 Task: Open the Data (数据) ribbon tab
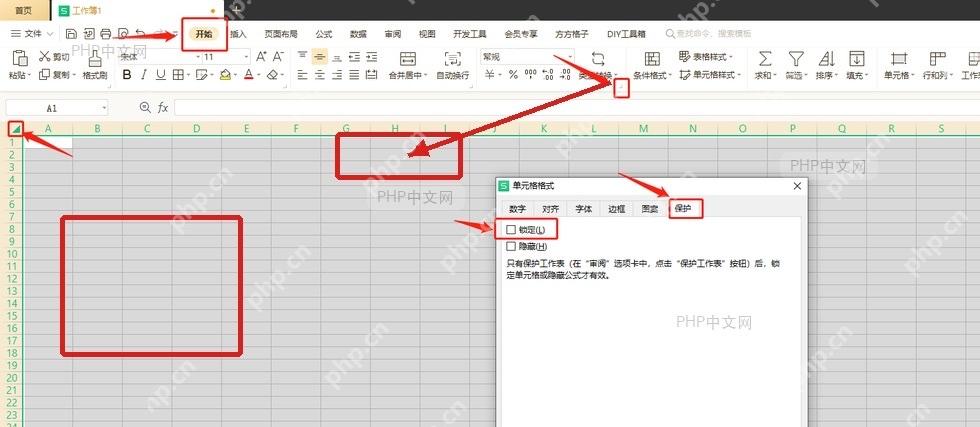point(358,34)
